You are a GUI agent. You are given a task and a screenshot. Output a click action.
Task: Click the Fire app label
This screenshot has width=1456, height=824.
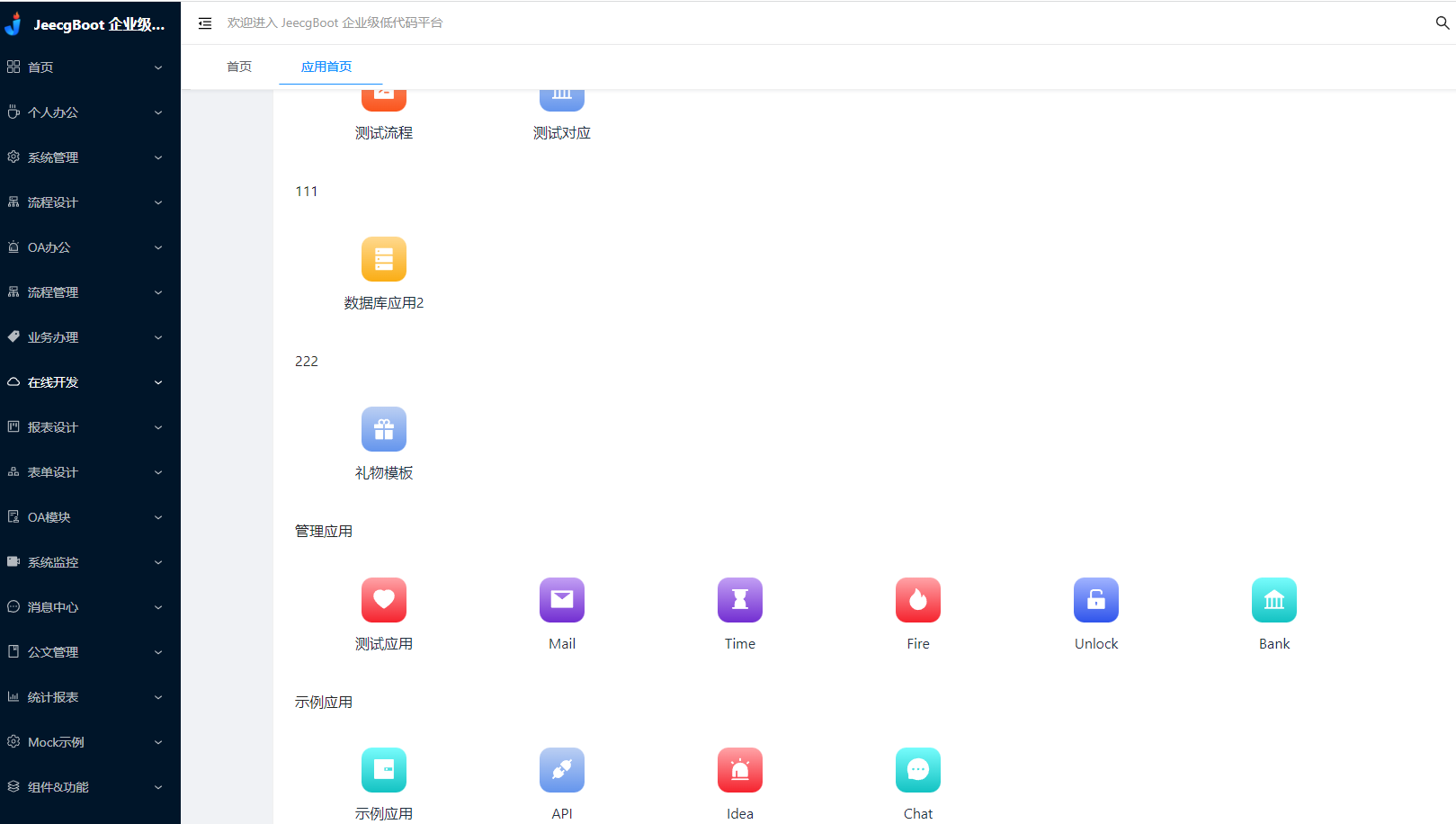(x=918, y=644)
